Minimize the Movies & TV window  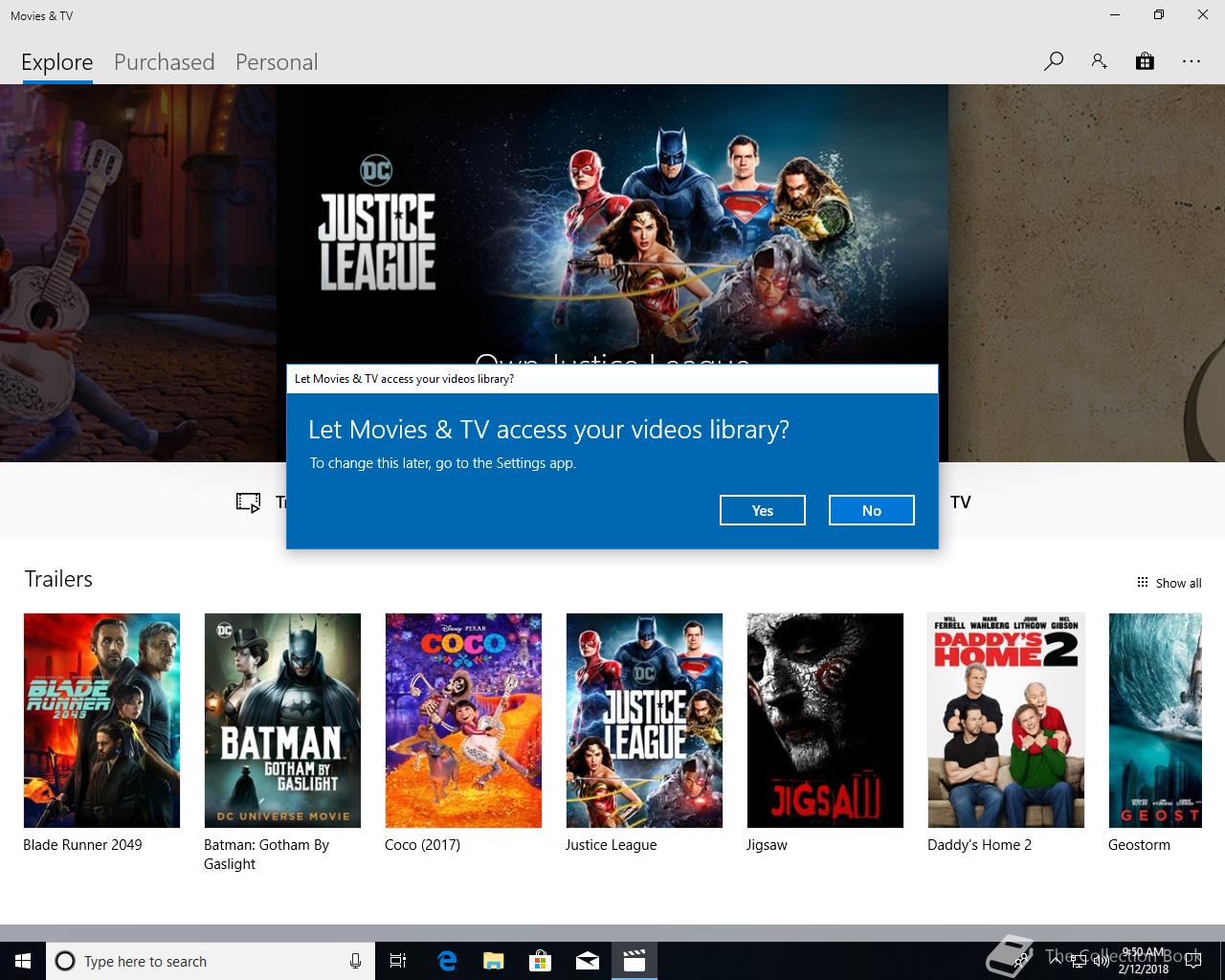click(1115, 14)
